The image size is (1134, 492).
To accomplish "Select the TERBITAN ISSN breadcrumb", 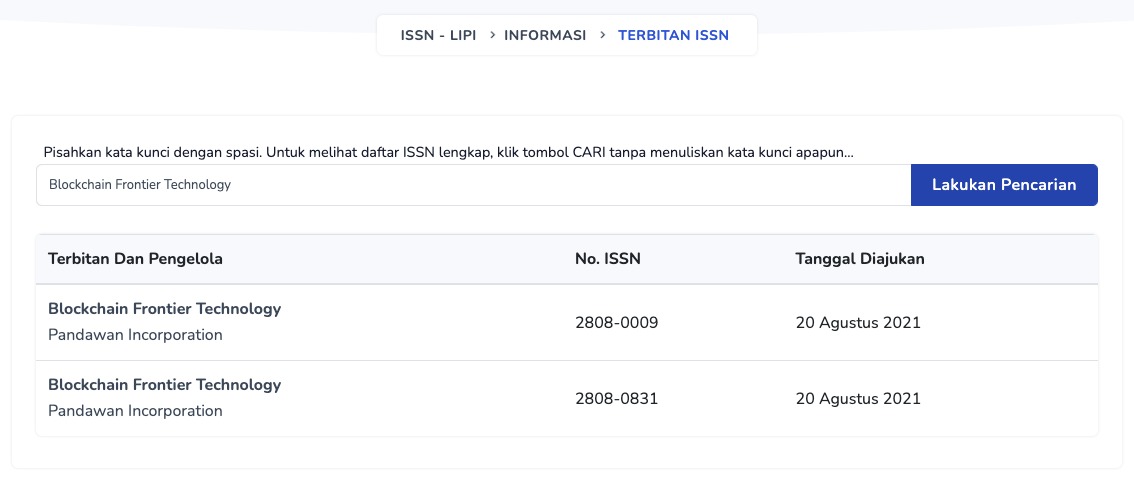I will tap(673, 35).
